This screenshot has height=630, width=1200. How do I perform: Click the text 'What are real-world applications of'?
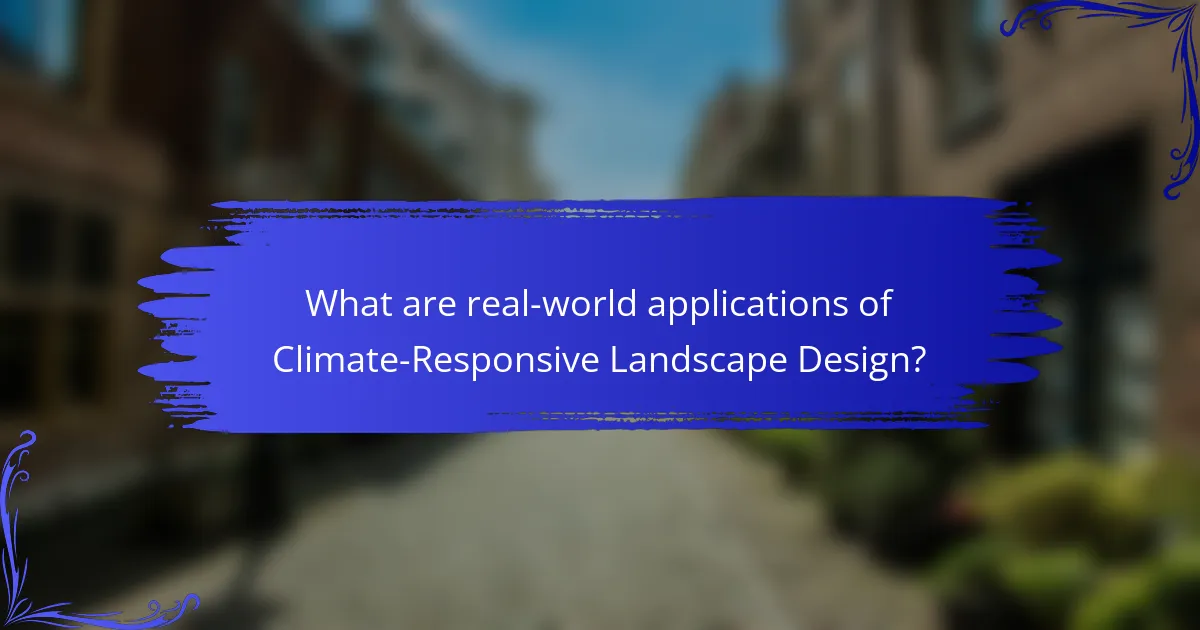point(599,303)
